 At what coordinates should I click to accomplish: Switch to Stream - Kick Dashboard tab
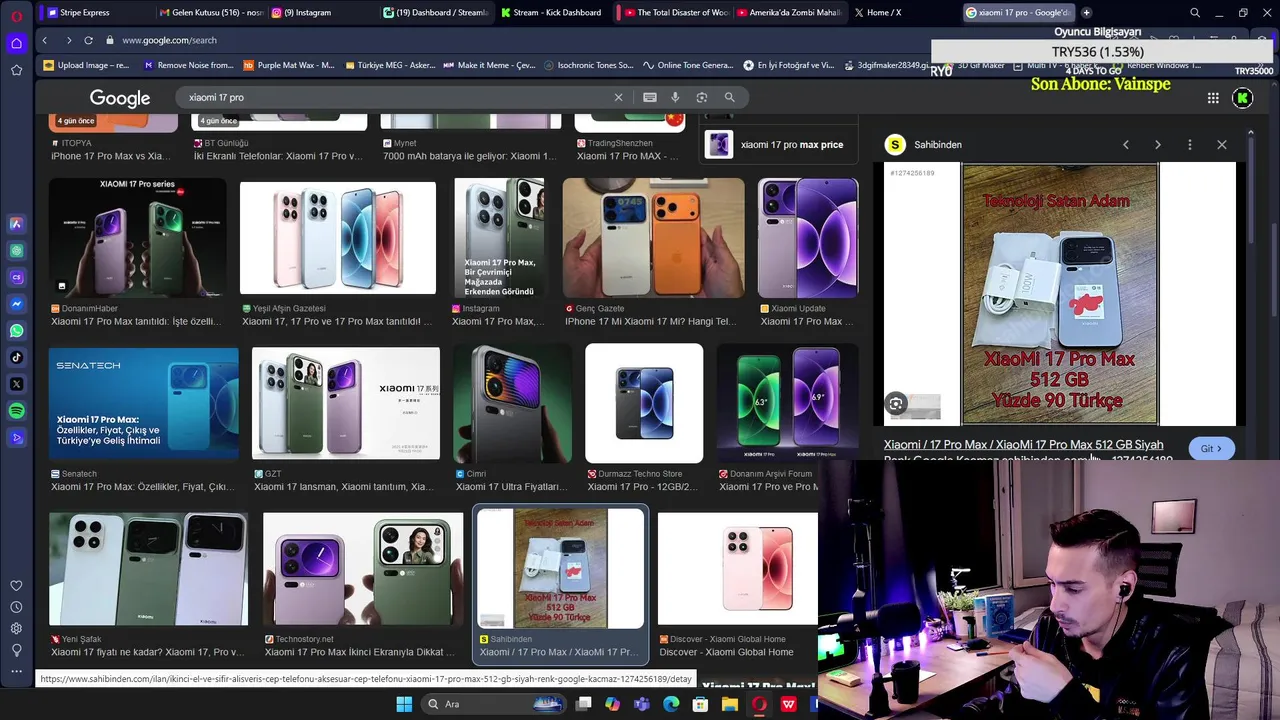[551, 13]
